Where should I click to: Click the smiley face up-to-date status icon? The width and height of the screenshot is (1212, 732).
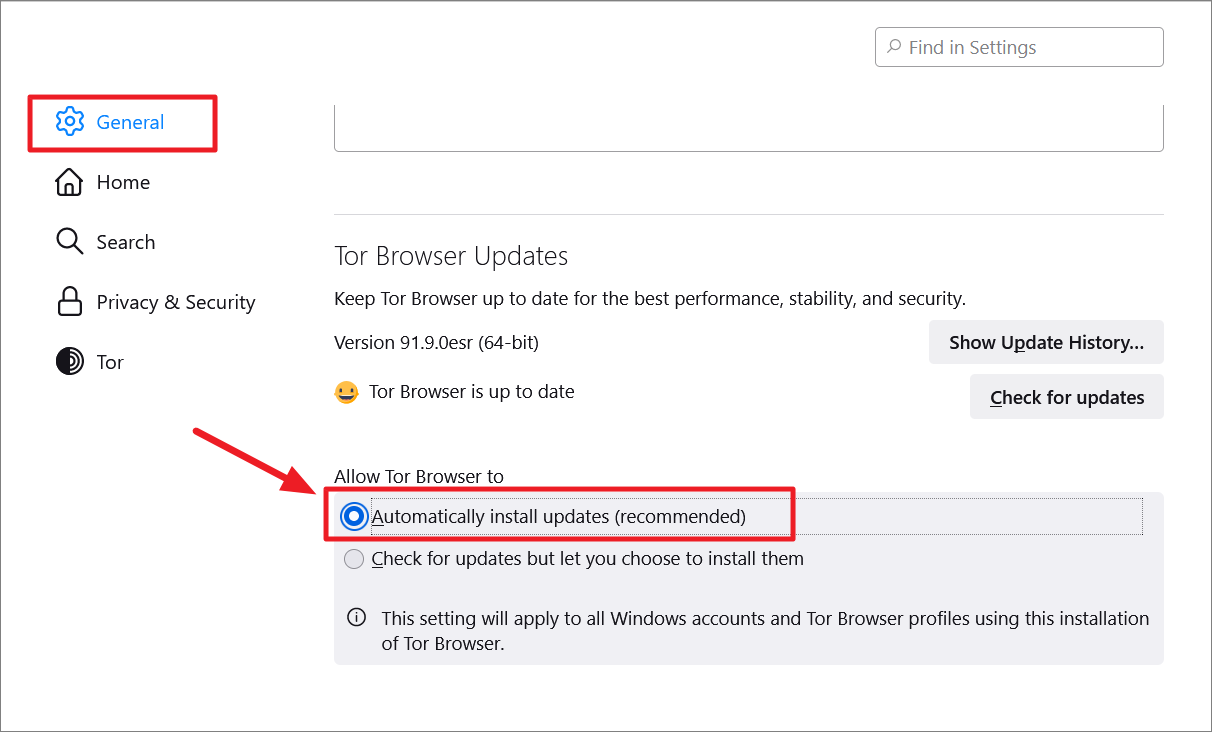pyautogui.click(x=346, y=392)
